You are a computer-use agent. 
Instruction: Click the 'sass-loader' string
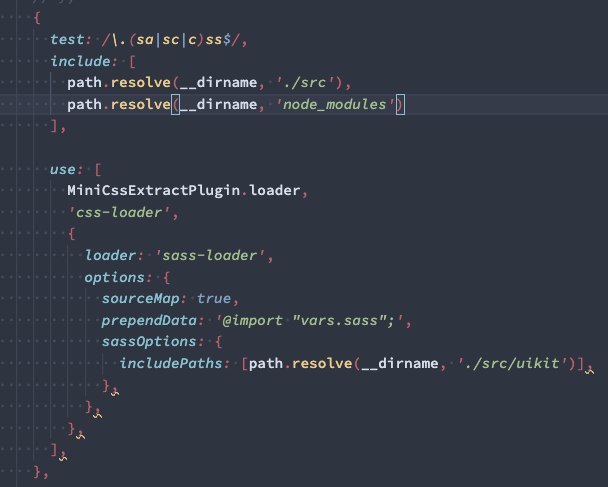click(210, 256)
